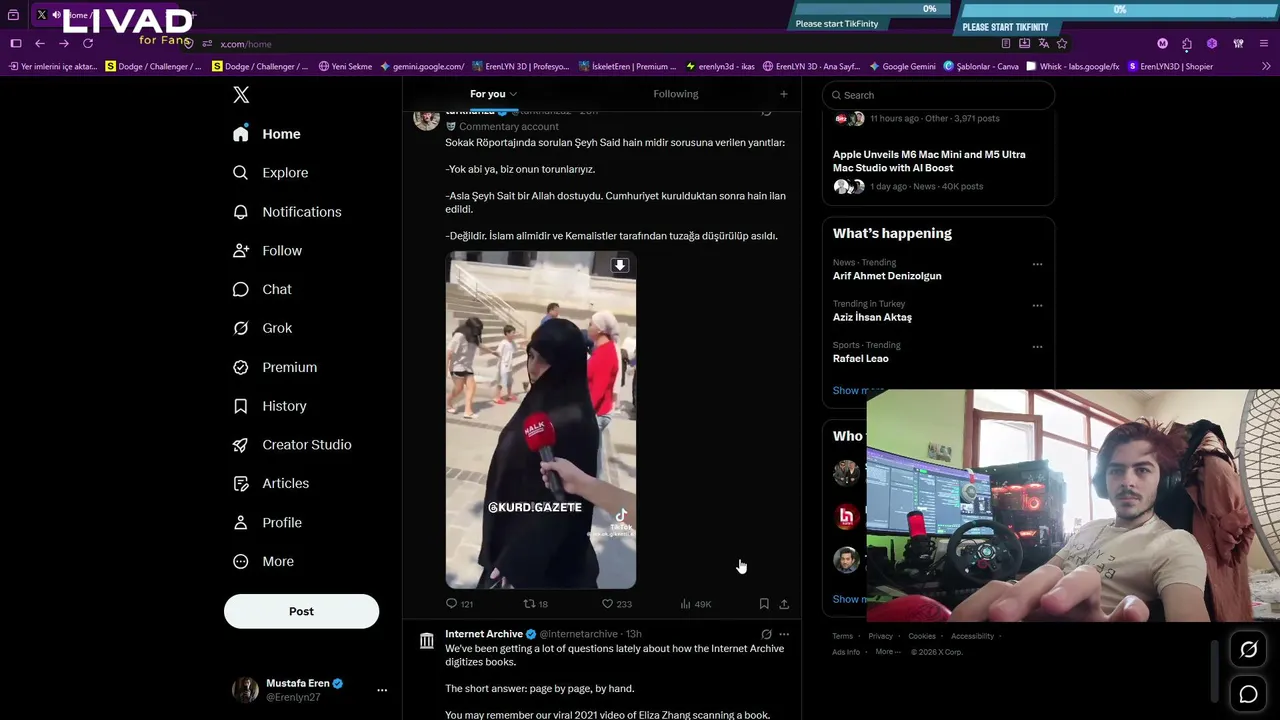
Task: Open Chat from the sidebar
Action: click(x=262, y=289)
